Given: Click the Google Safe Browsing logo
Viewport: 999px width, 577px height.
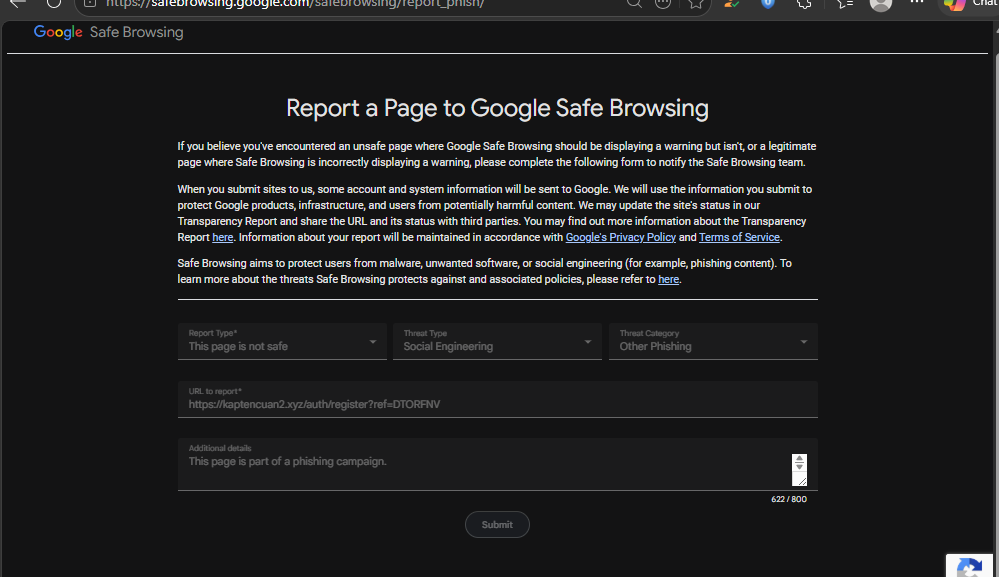Looking at the screenshot, I should (x=108, y=32).
